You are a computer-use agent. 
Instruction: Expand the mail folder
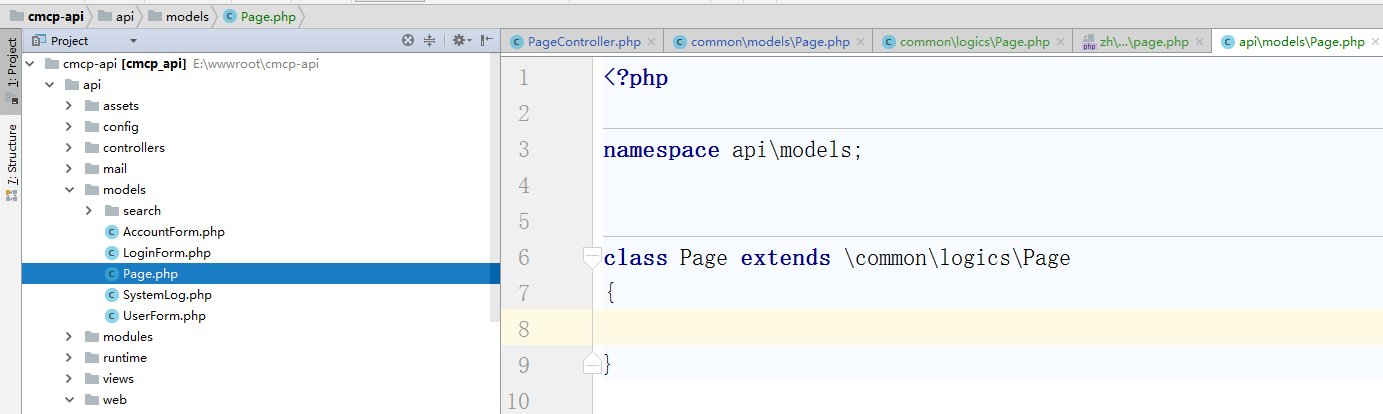68,169
